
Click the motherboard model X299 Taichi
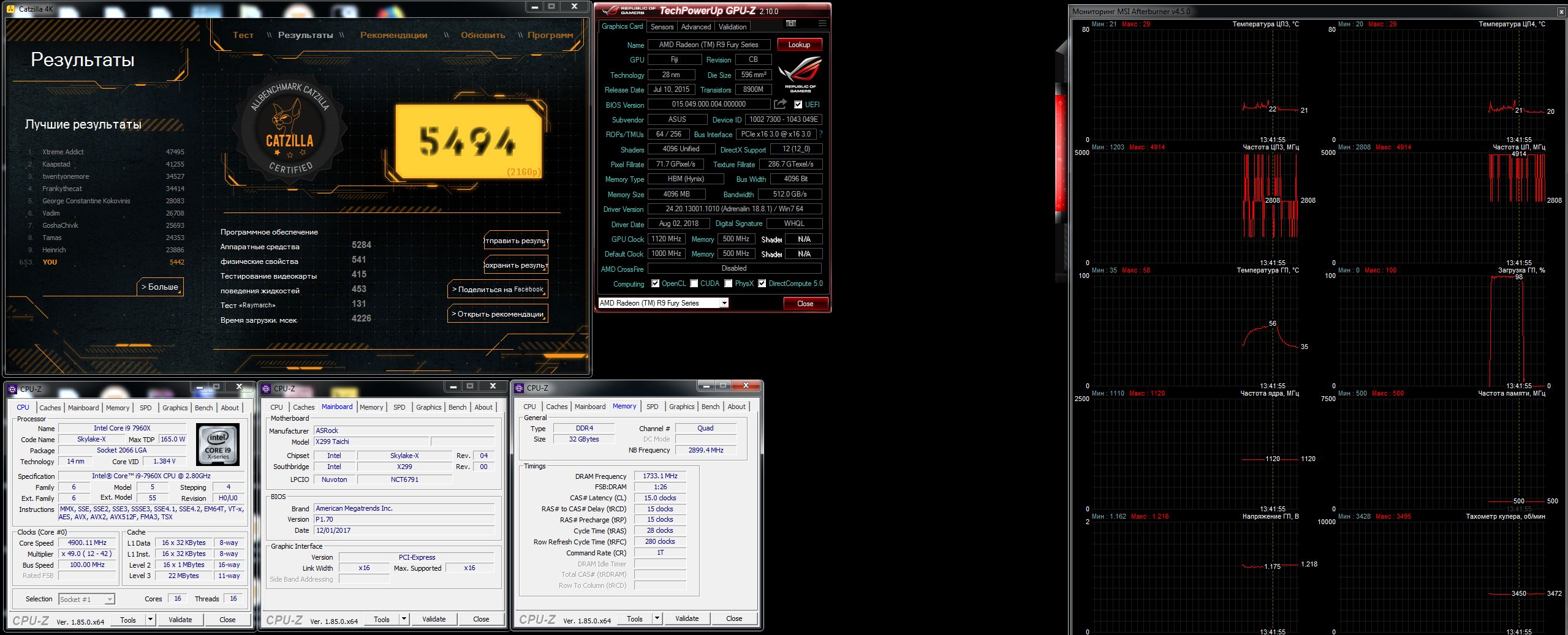(372, 441)
